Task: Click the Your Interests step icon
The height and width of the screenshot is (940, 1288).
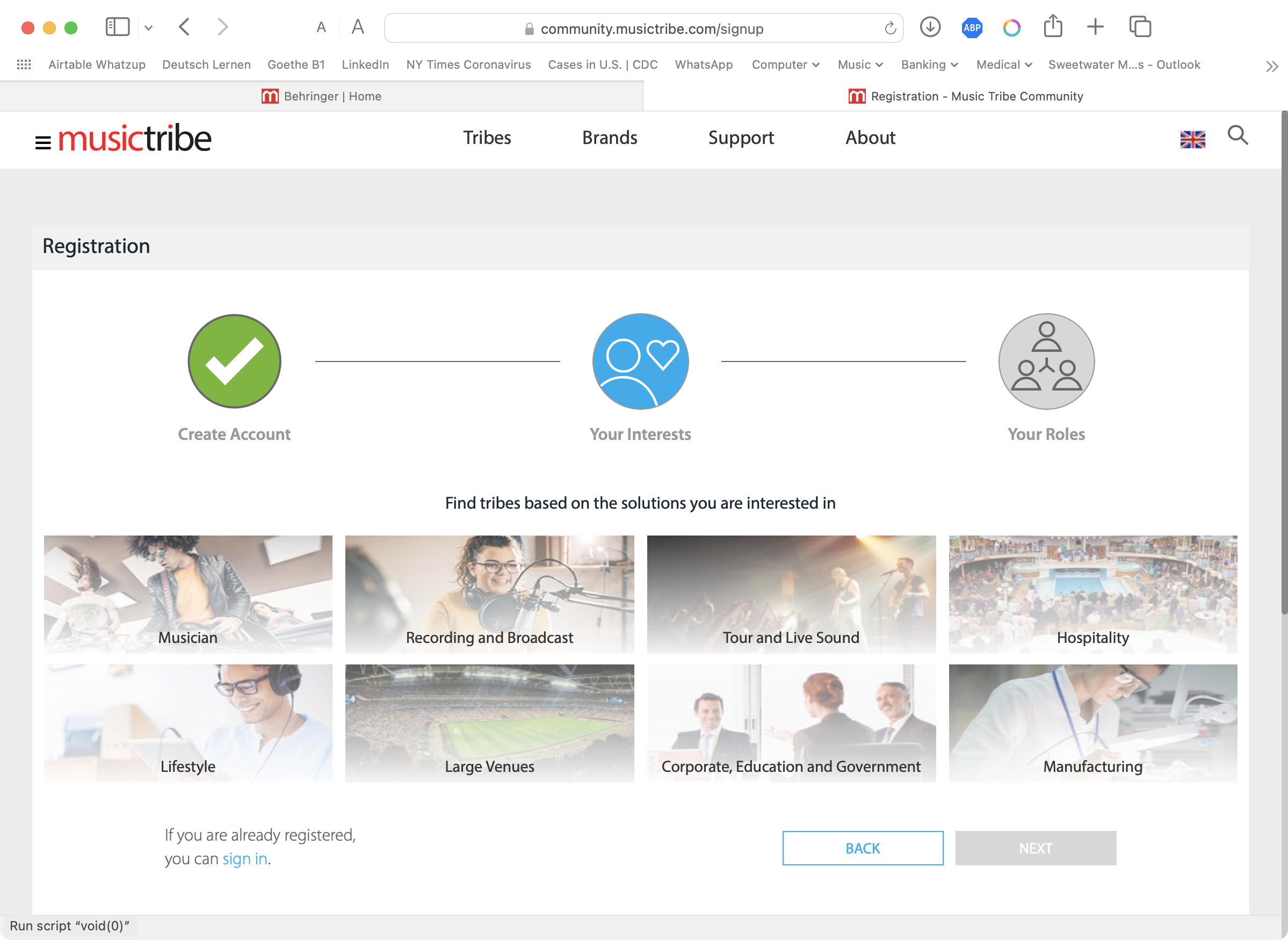Action: click(640, 361)
